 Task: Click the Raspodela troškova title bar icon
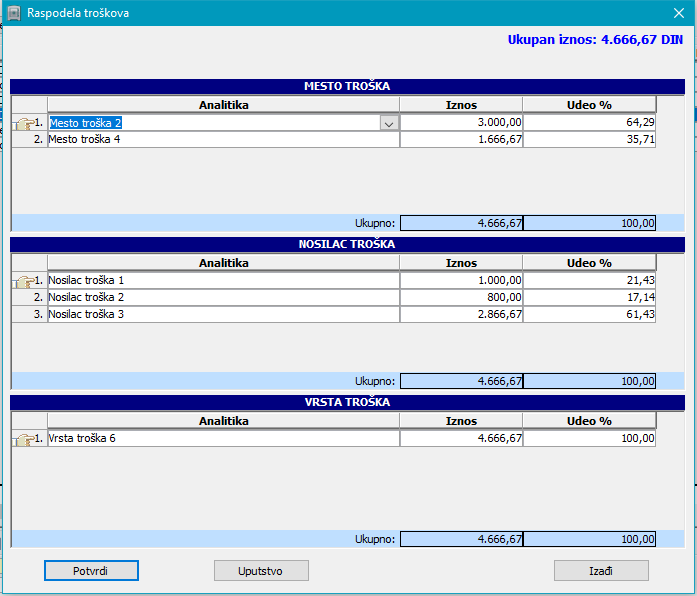pos(14,14)
